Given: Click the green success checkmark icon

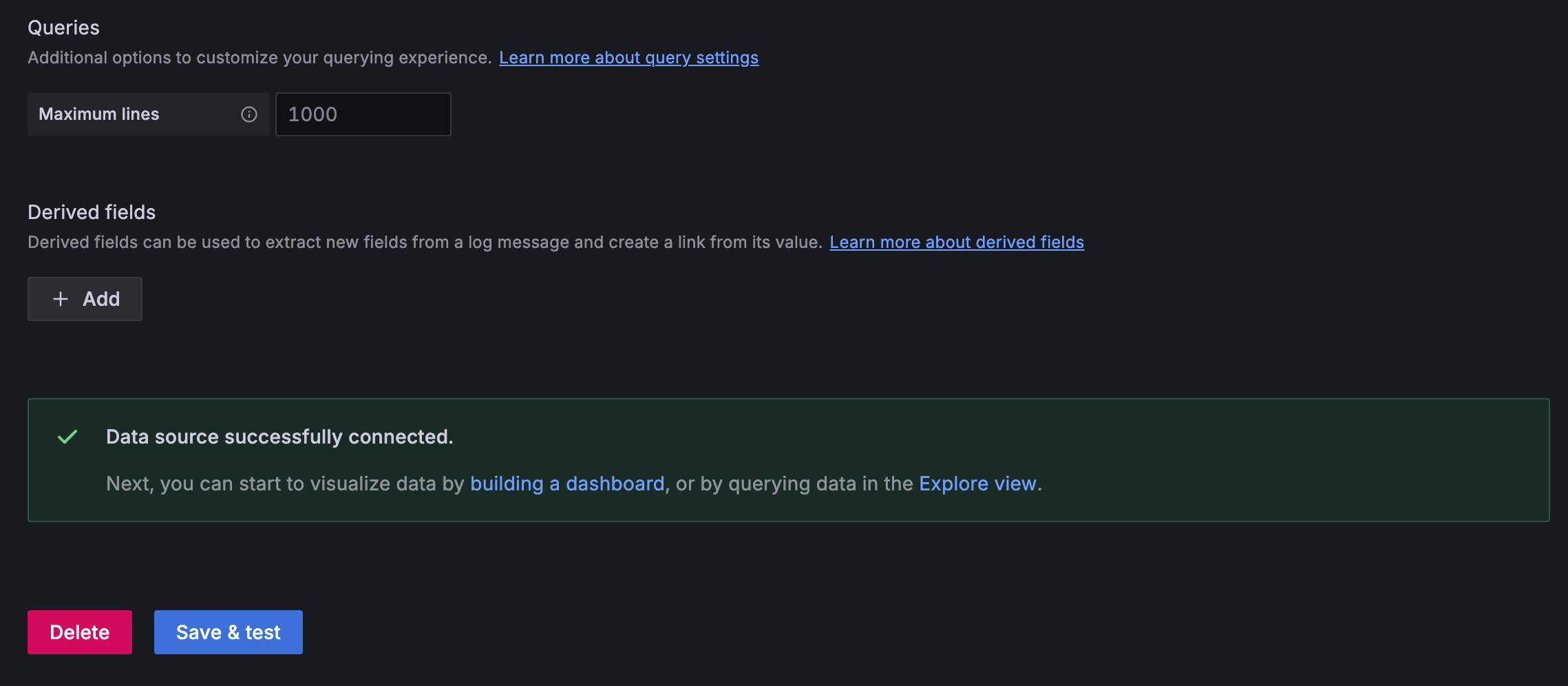Looking at the screenshot, I should [x=67, y=437].
